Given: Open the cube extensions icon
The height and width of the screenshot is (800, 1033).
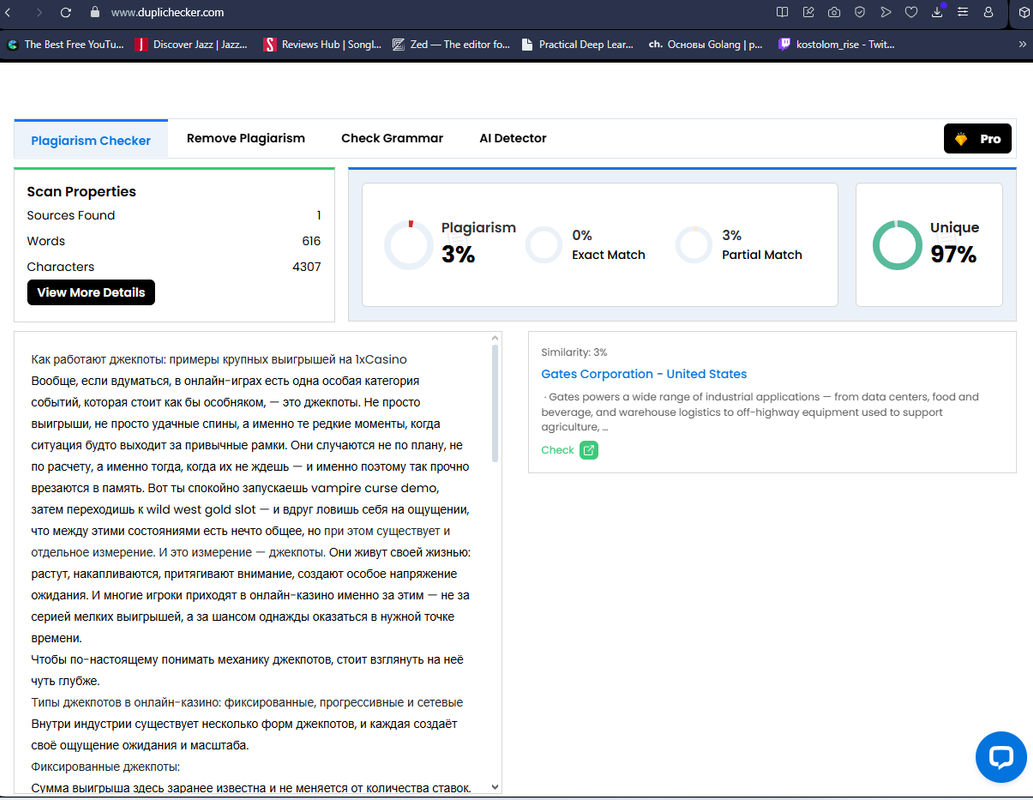Looking at the screenshot, I should coord(1024,12).
